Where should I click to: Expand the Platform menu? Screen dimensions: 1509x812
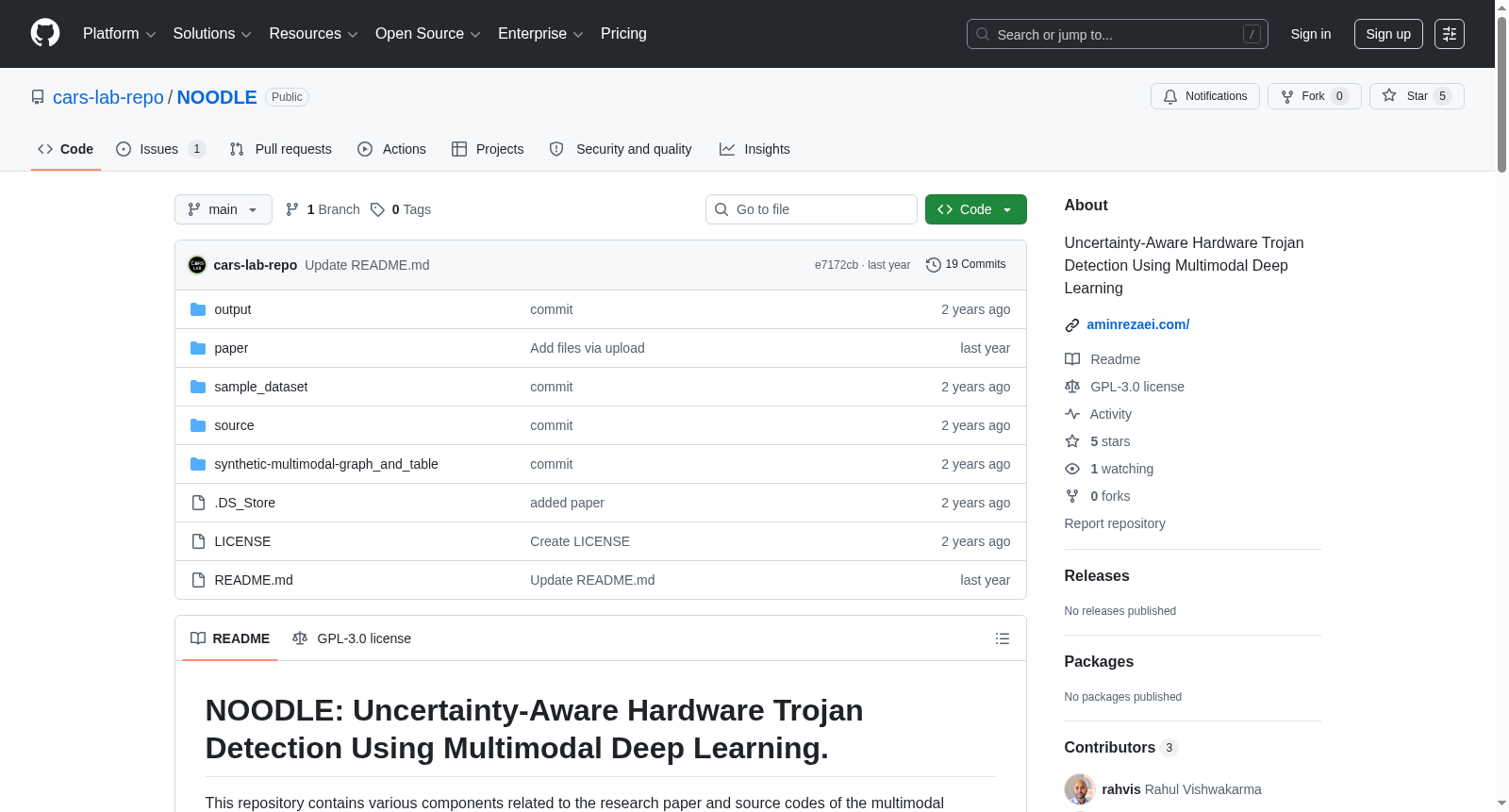pyautogui.click(x=120, y=34)
